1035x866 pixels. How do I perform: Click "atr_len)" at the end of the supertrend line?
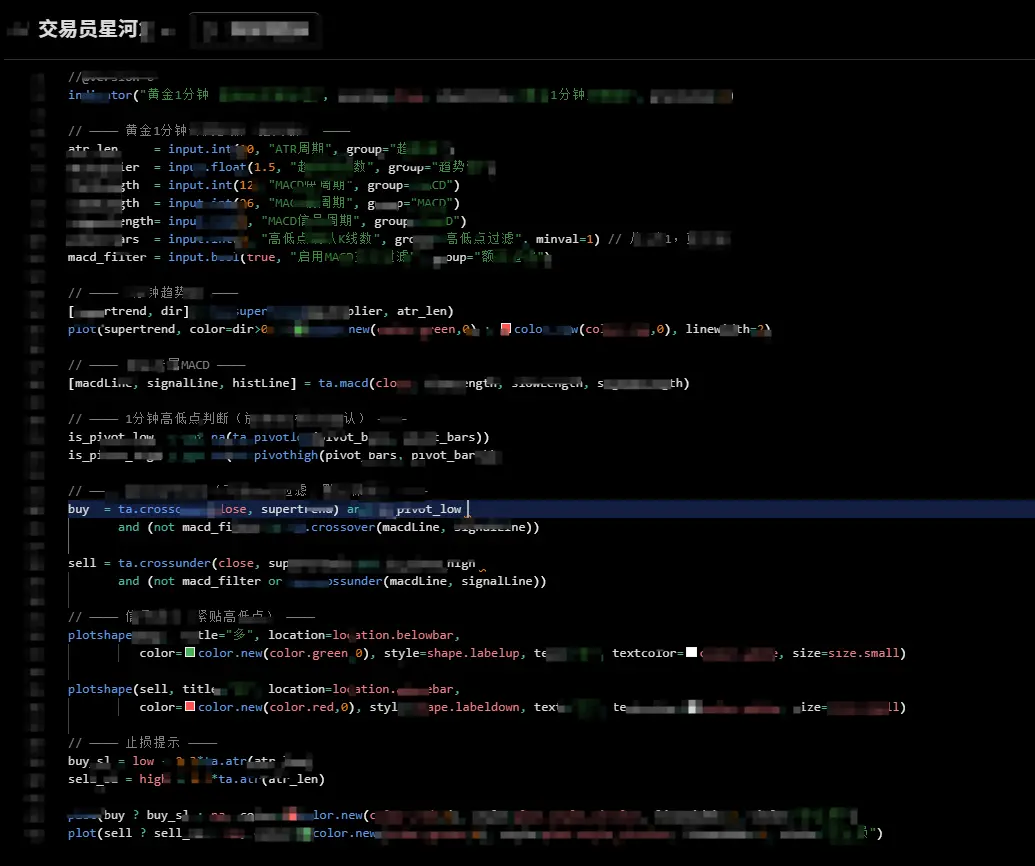426,311
